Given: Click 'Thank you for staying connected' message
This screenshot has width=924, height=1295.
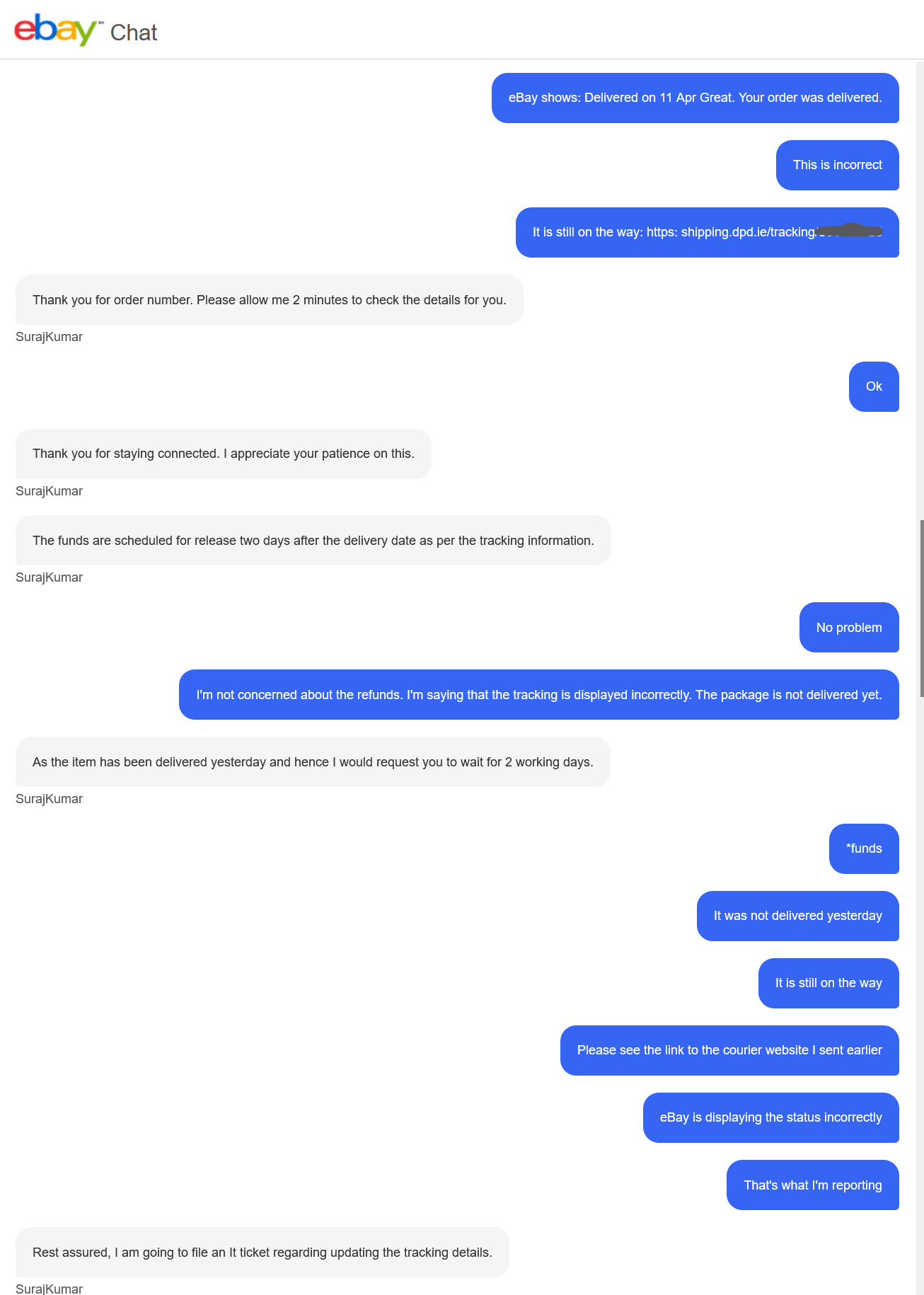Looking at the screenshot, I should coord(224,454).
